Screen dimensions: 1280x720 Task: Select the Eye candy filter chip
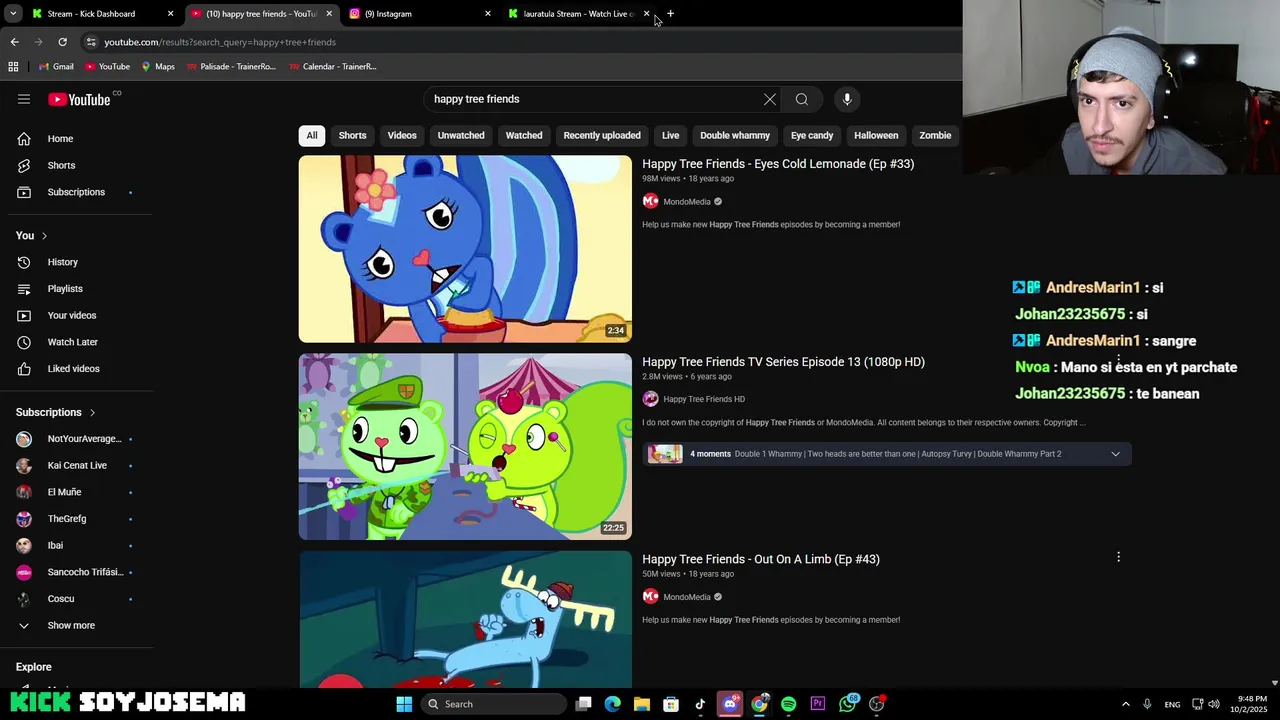(812, 135)
